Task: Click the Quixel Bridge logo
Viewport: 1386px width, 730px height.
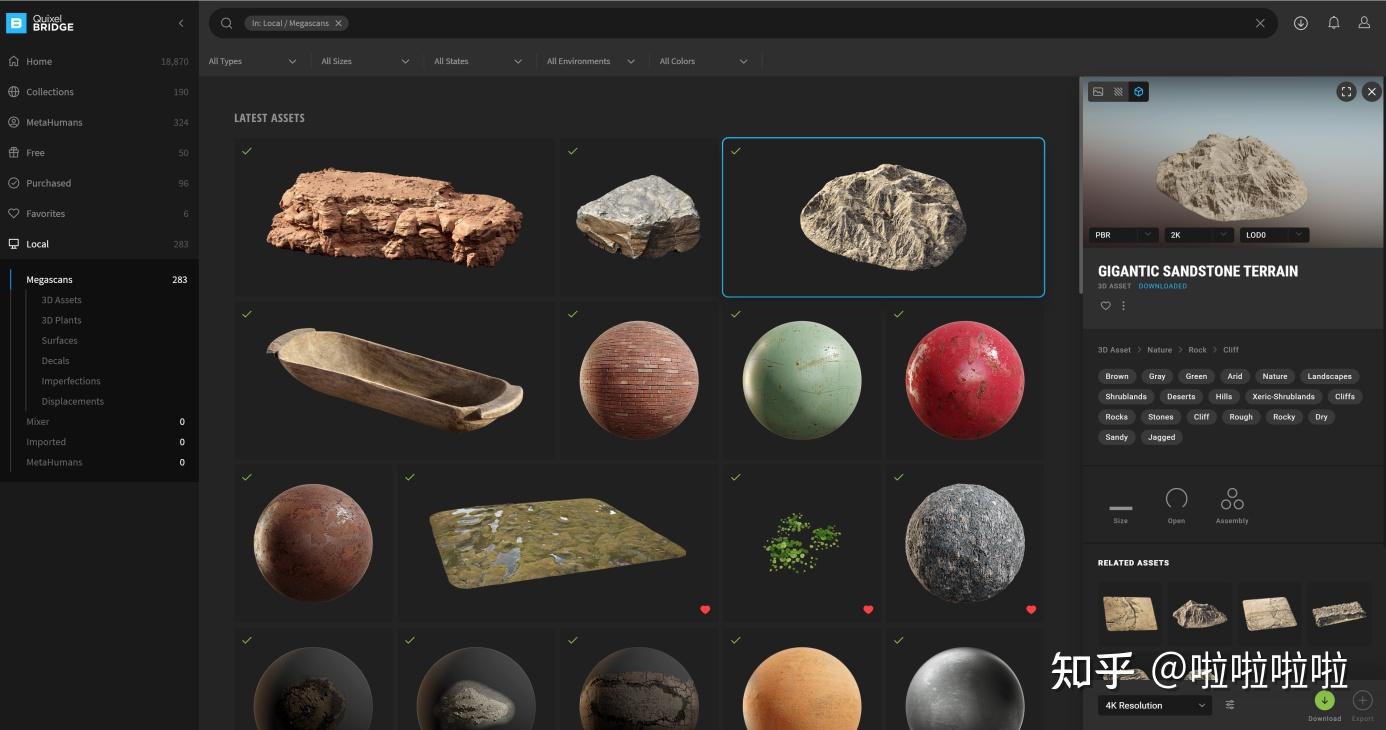Action: pyautogui.click(x=40, y=23)
